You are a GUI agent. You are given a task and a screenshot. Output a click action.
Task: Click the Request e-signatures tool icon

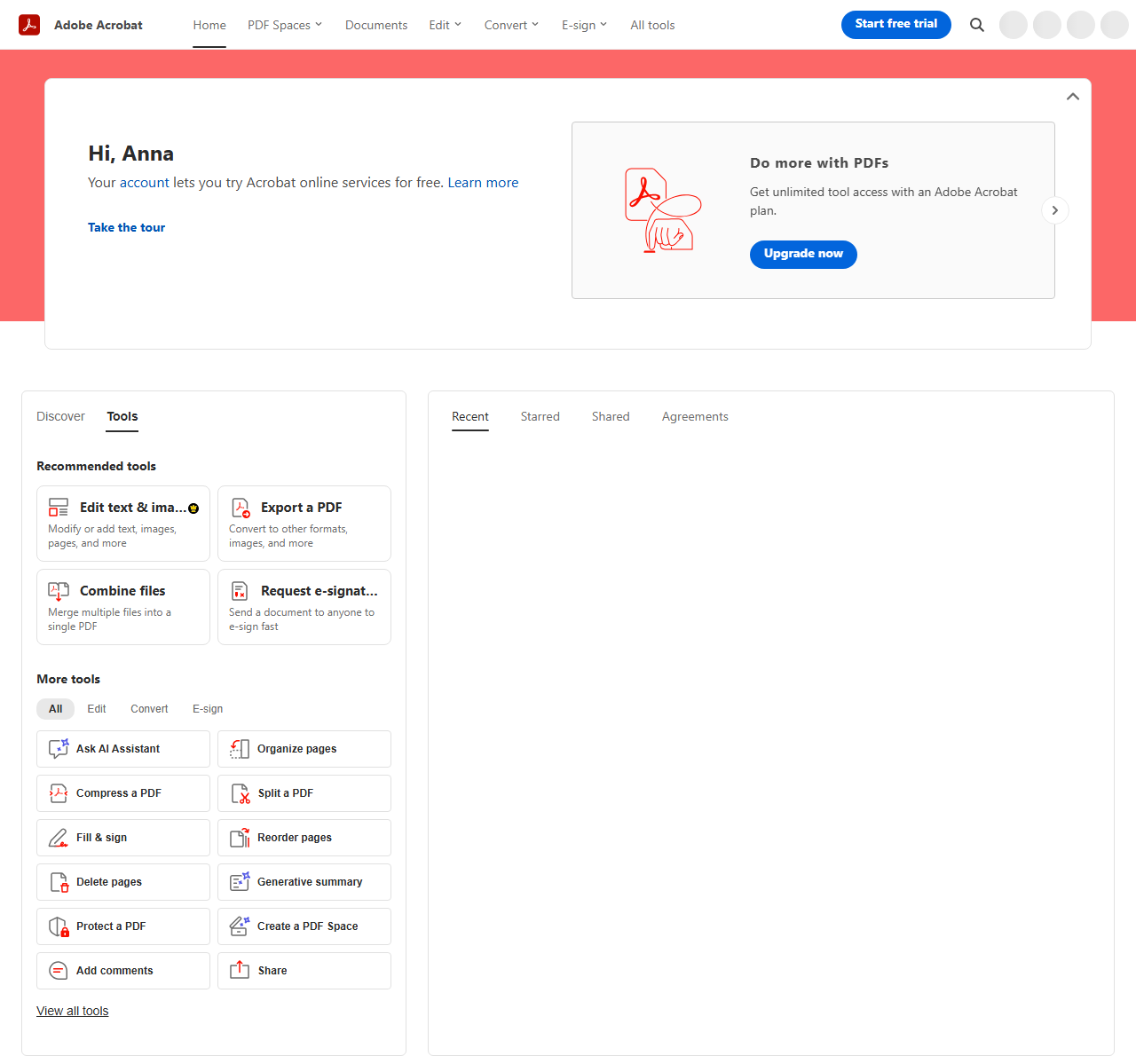[240, 591]
